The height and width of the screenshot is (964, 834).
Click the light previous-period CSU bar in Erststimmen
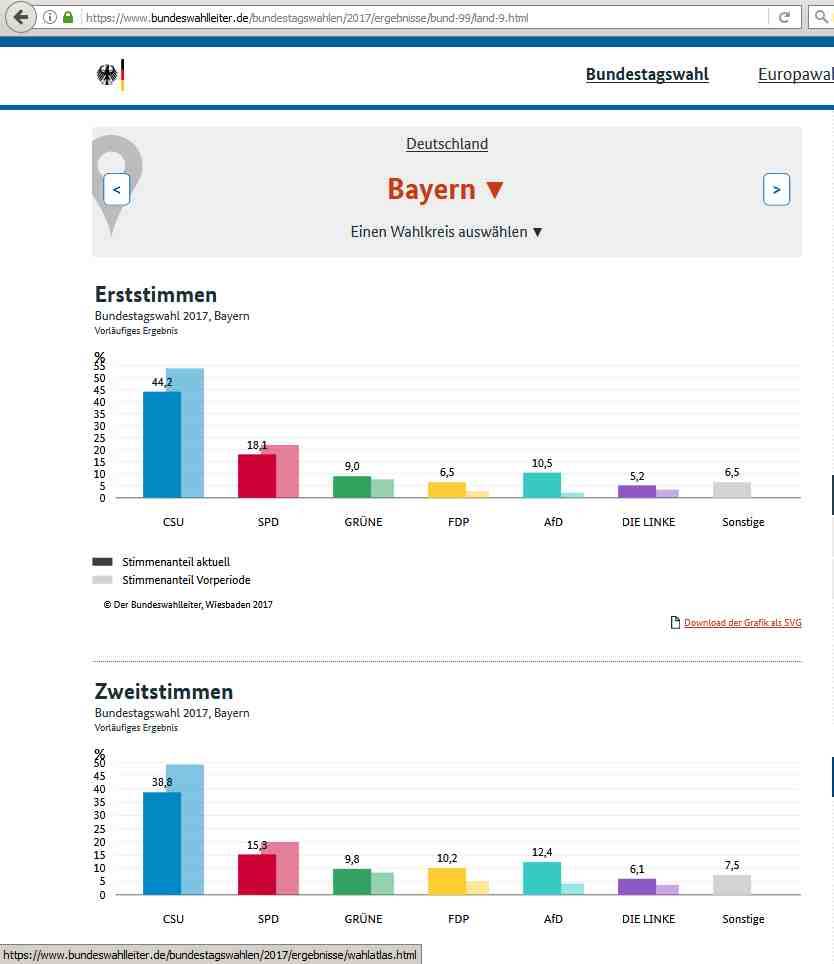point(192,433)
